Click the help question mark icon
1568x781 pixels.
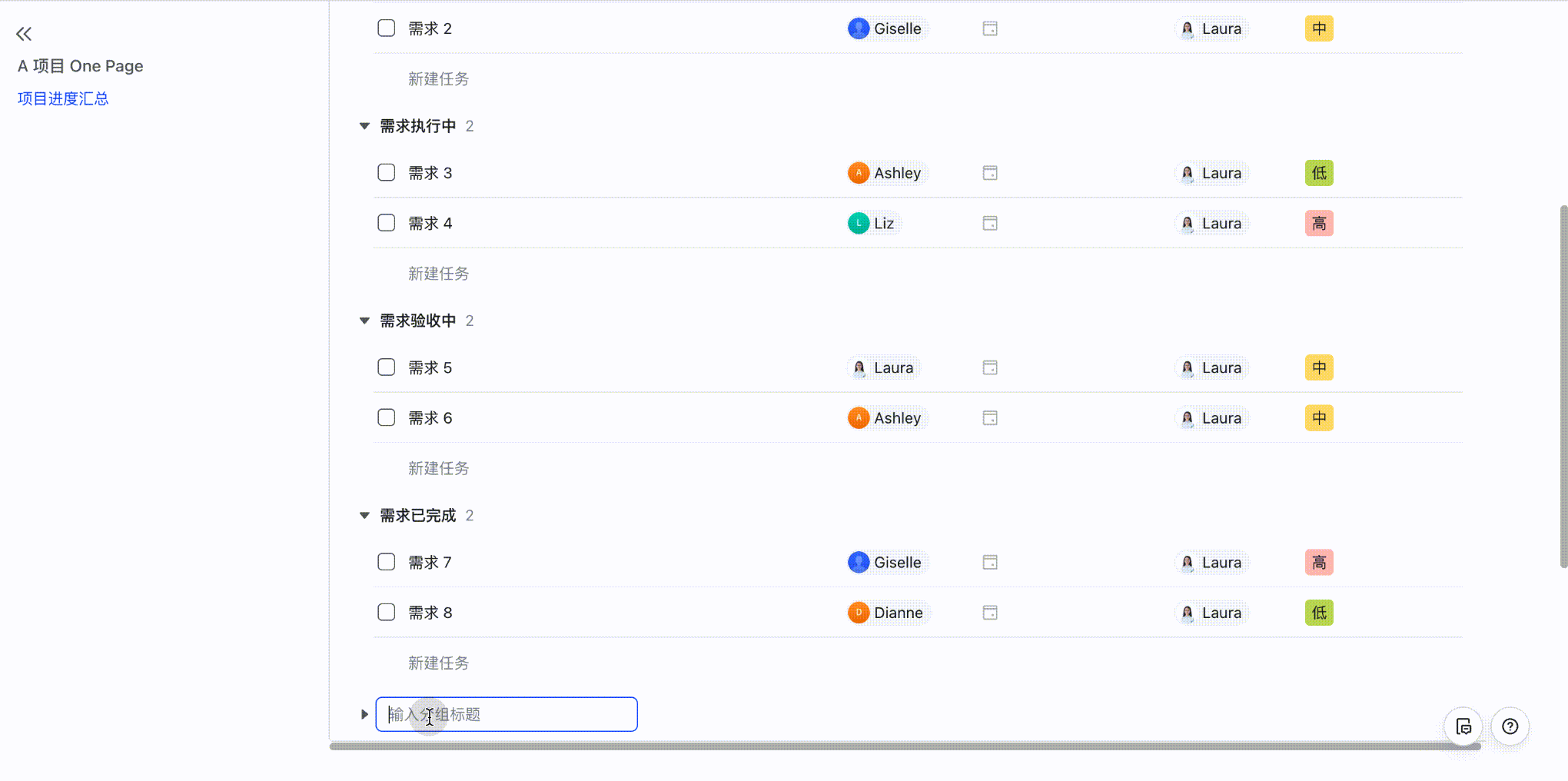pos(1510,726)
